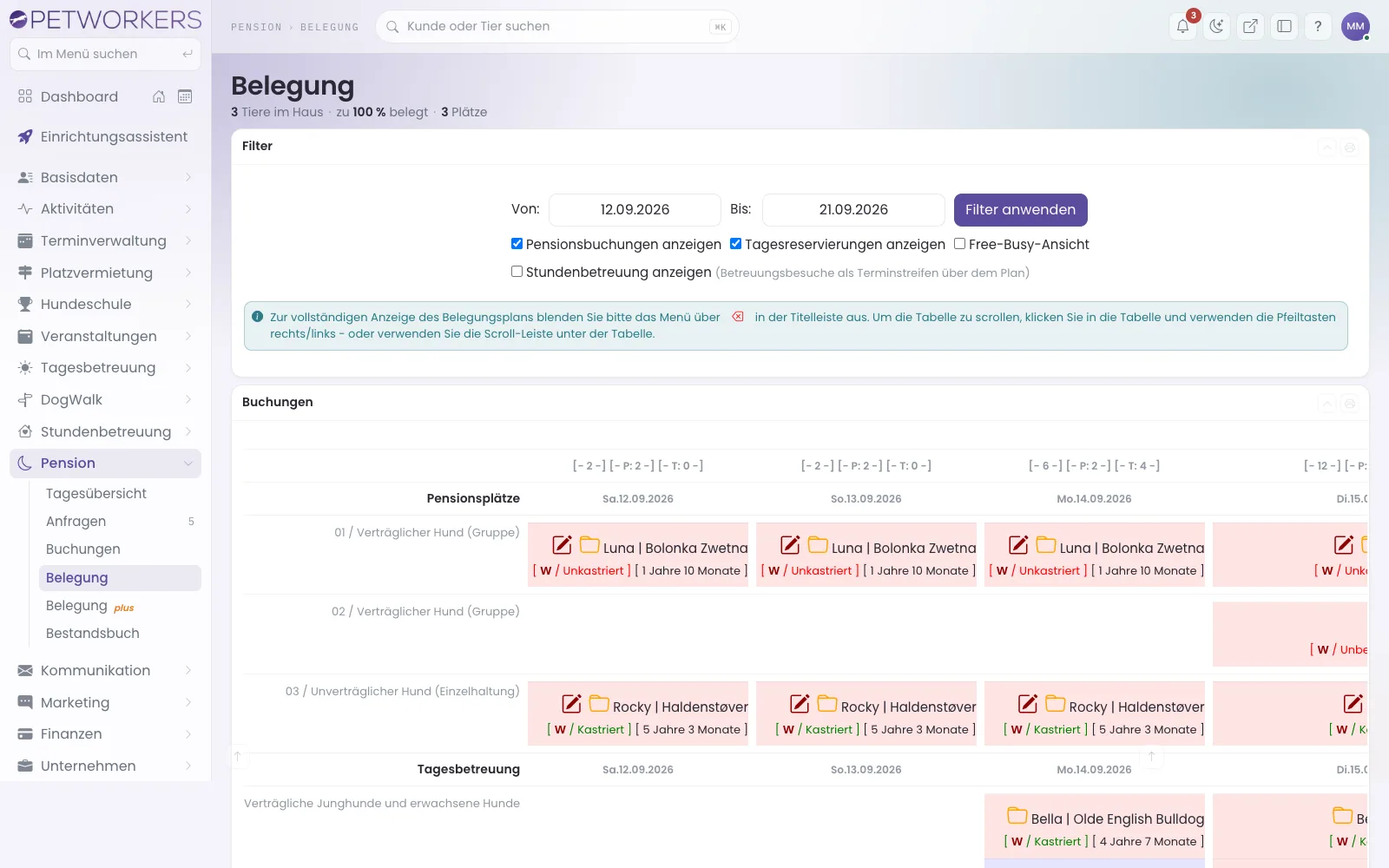
Task: Expand the Finanzen menu
Action: 105,734
